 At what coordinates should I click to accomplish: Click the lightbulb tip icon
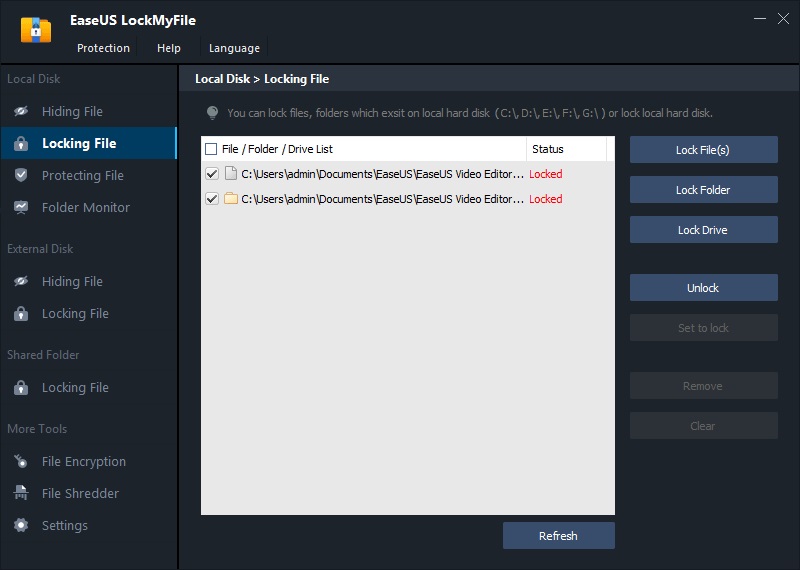tap(212, 113)
